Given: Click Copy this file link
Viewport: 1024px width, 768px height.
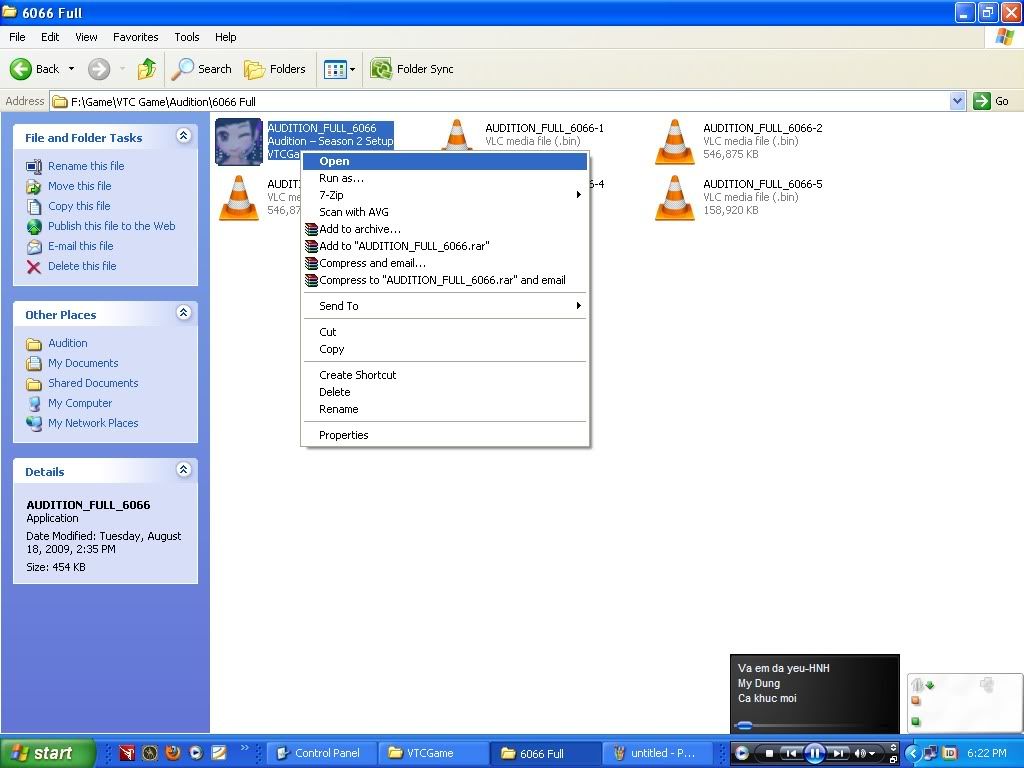Looking at the screenshot, I should tap(79, 206).
